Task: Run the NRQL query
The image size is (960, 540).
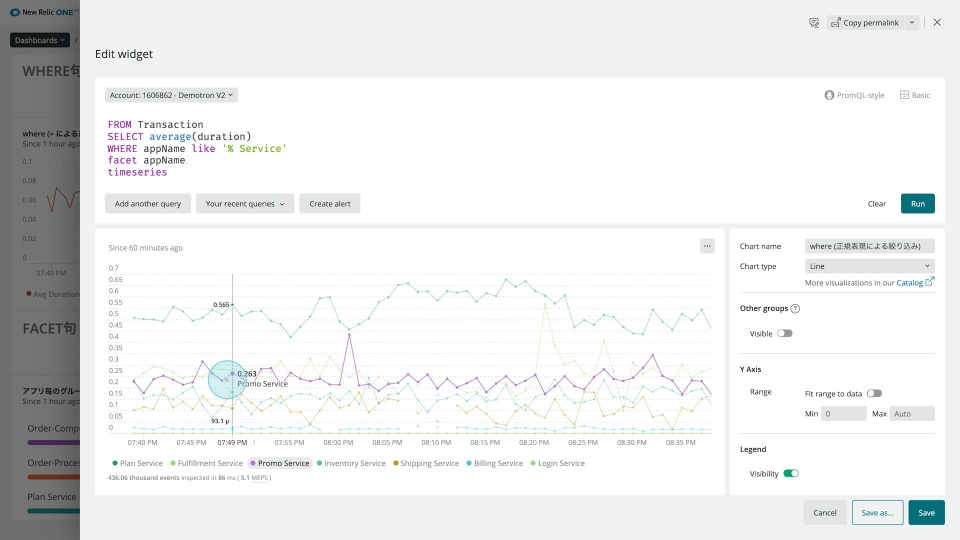Action: (917, 204)
